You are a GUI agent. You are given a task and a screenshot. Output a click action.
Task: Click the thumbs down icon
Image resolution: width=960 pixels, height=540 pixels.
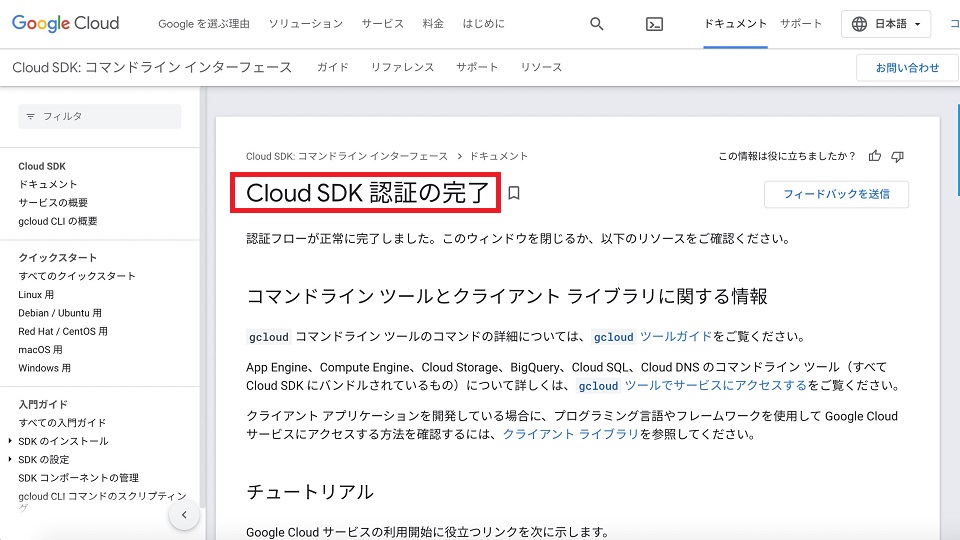point(898,157)
